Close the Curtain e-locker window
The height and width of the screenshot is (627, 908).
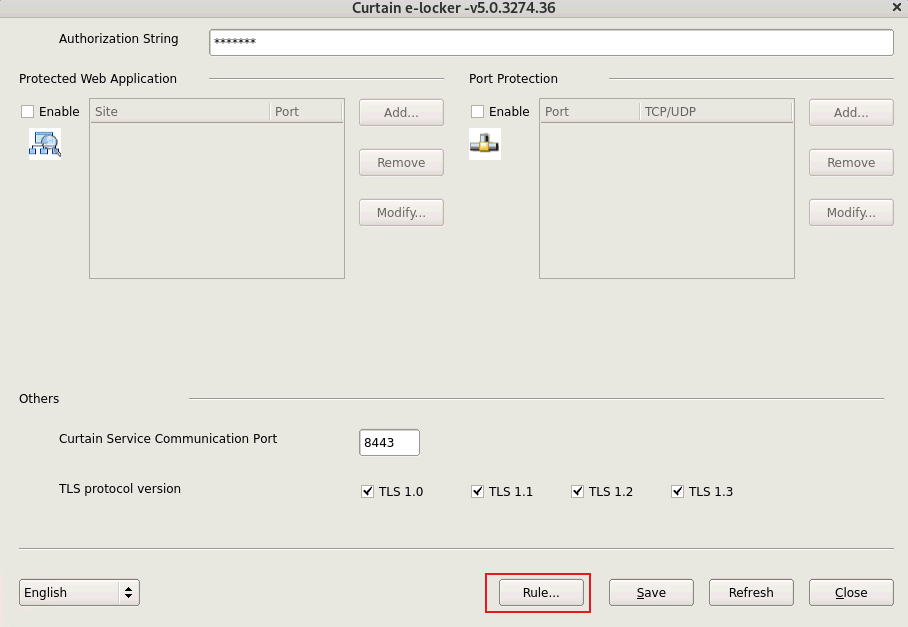click(x=896, y=8)
